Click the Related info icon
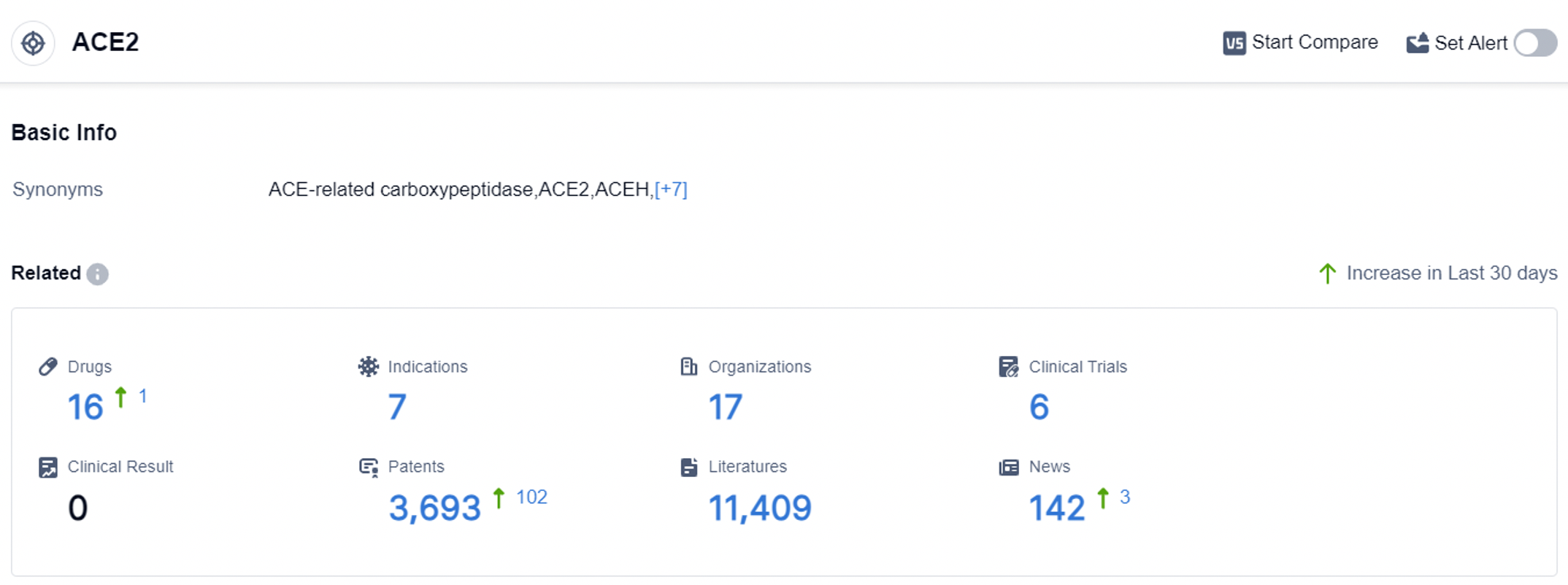 click(97, 274)
